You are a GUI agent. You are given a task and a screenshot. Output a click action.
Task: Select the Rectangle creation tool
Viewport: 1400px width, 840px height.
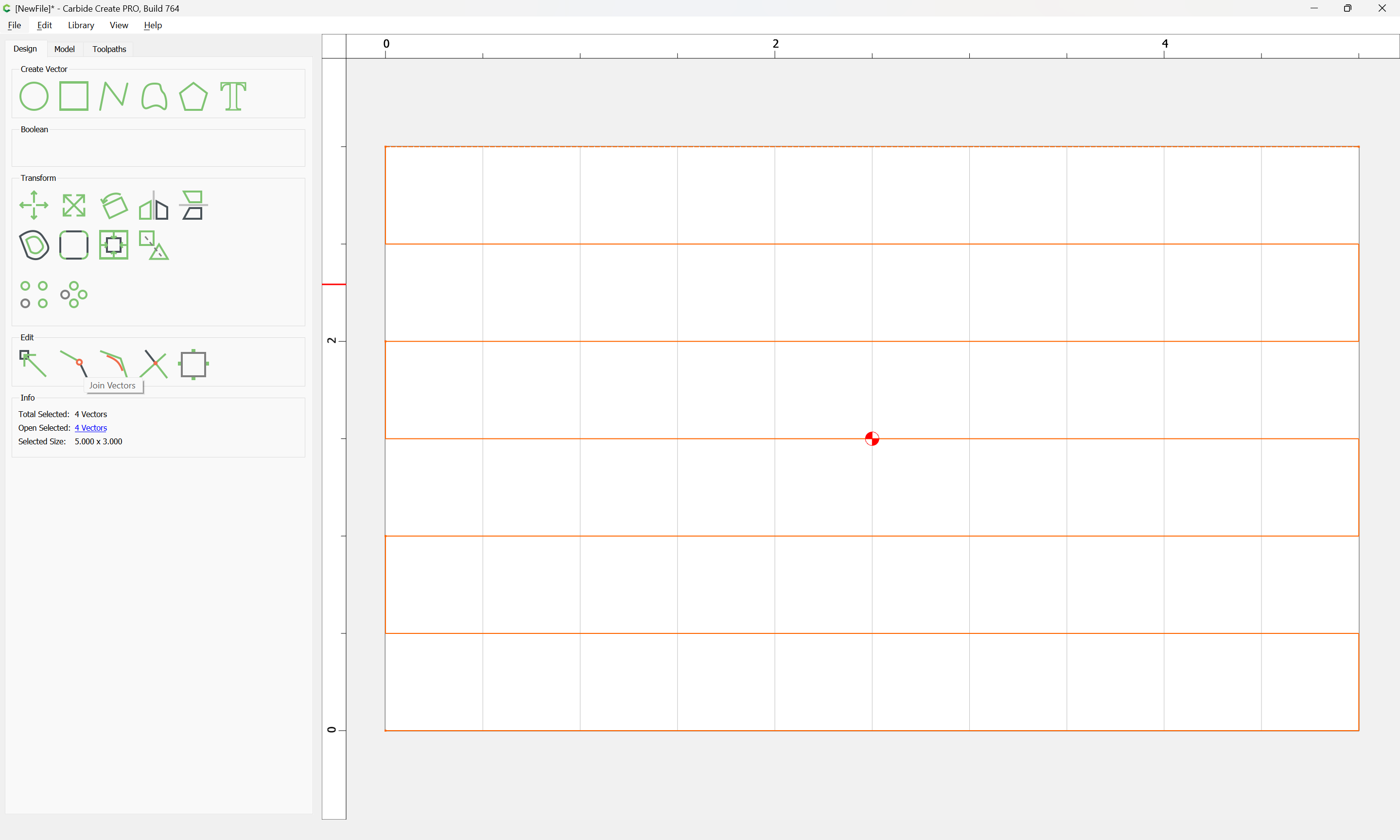(73, 96)
